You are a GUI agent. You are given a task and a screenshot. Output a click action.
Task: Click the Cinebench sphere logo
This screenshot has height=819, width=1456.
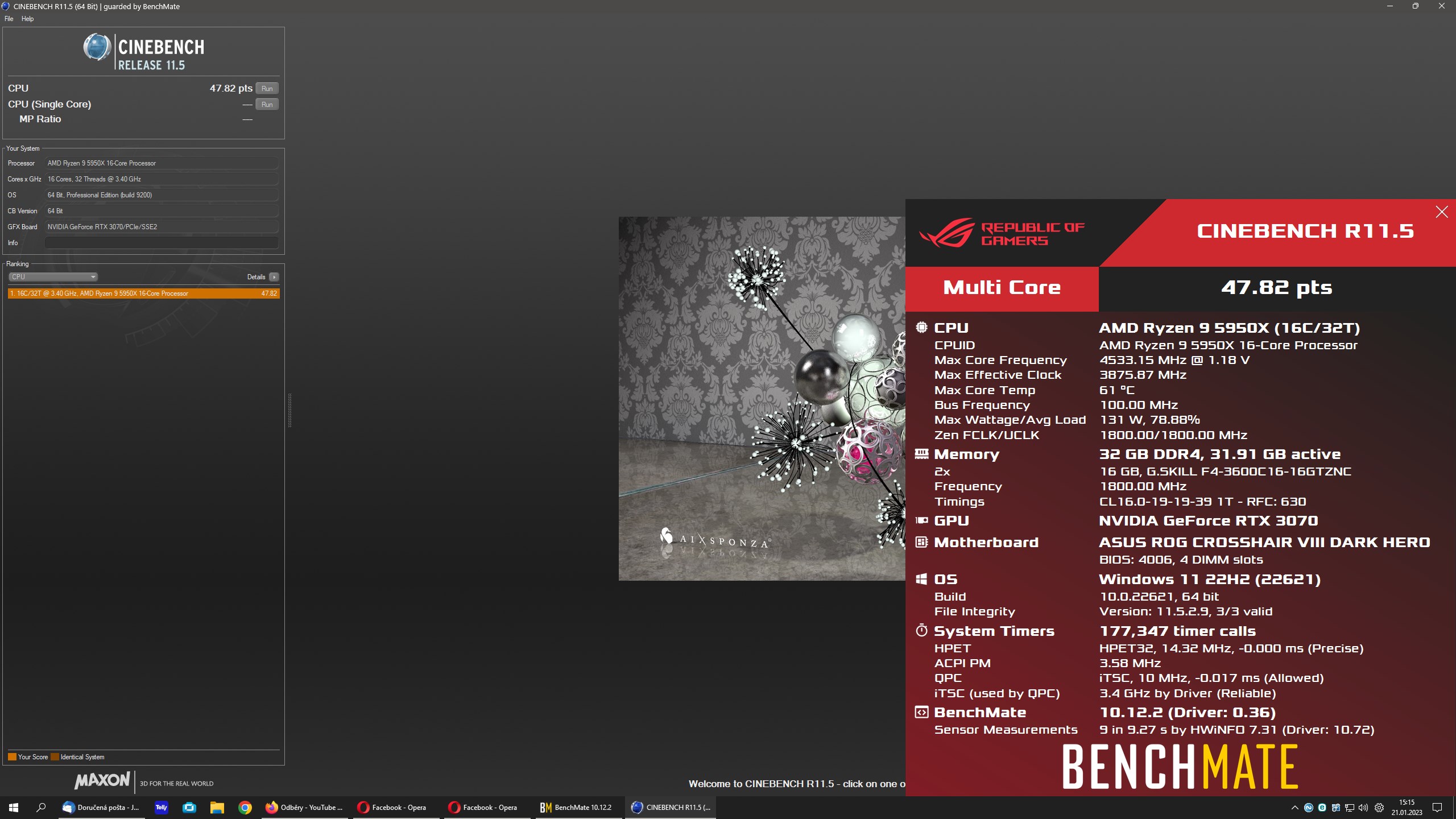click(97, 47)
